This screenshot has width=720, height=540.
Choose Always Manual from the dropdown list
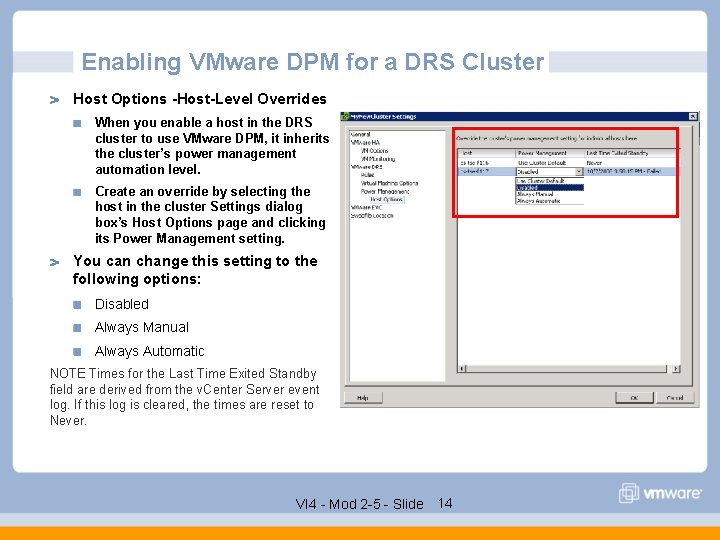(x=550, y=194)
